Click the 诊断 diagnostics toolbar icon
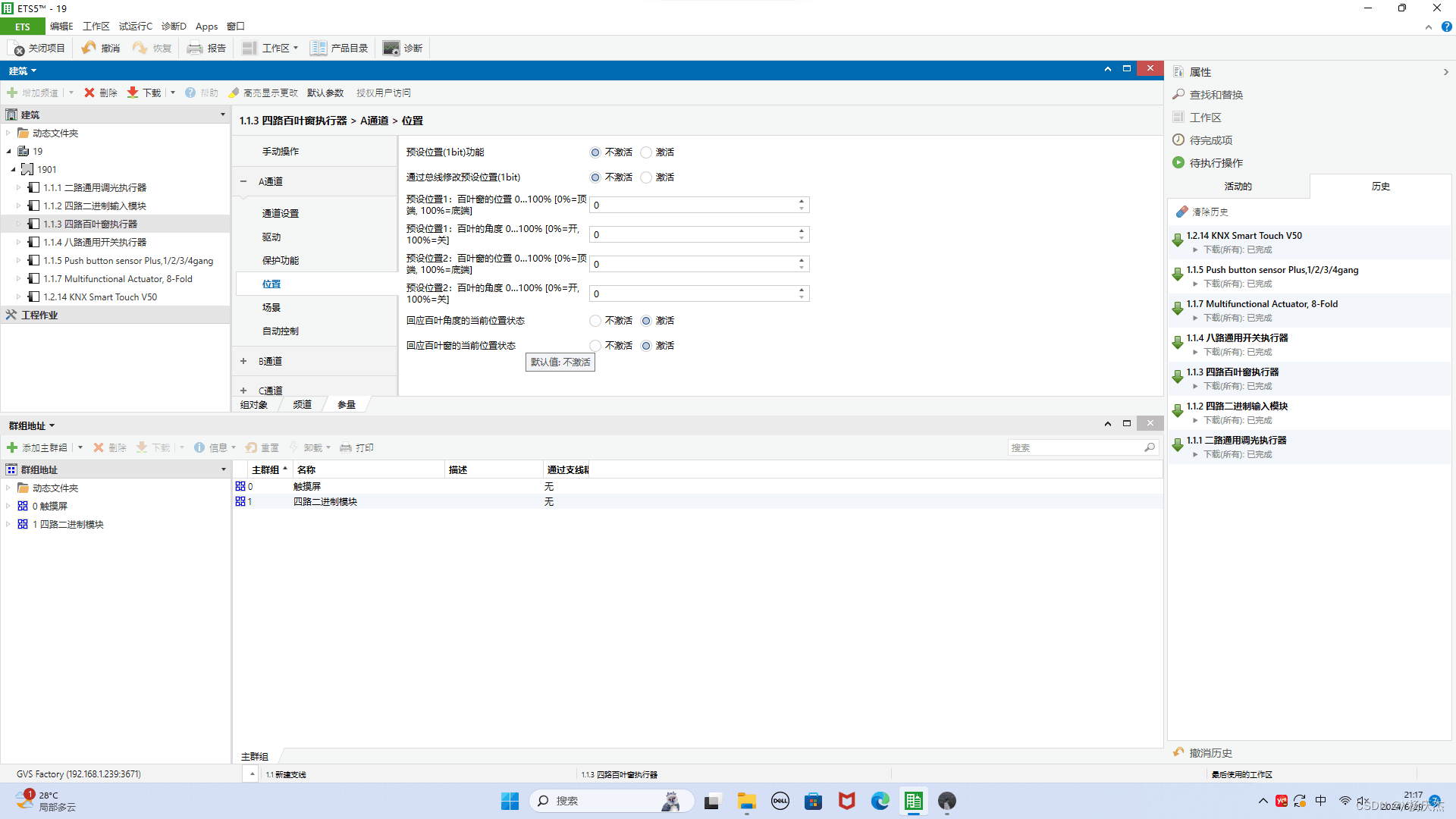Viewport: 1456px width, 819px height. (x=391, y=48)
